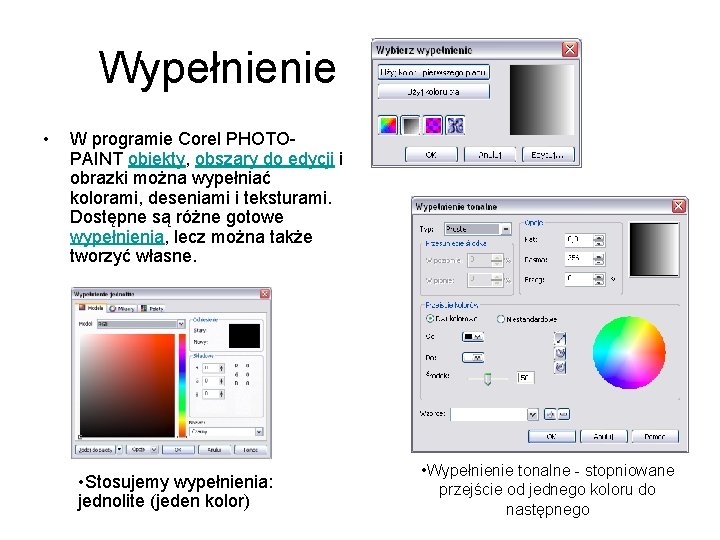This screenshot has height=540, width=720.
Task: Click the Kroki steps spinner arrows
Action: [599, 259]
